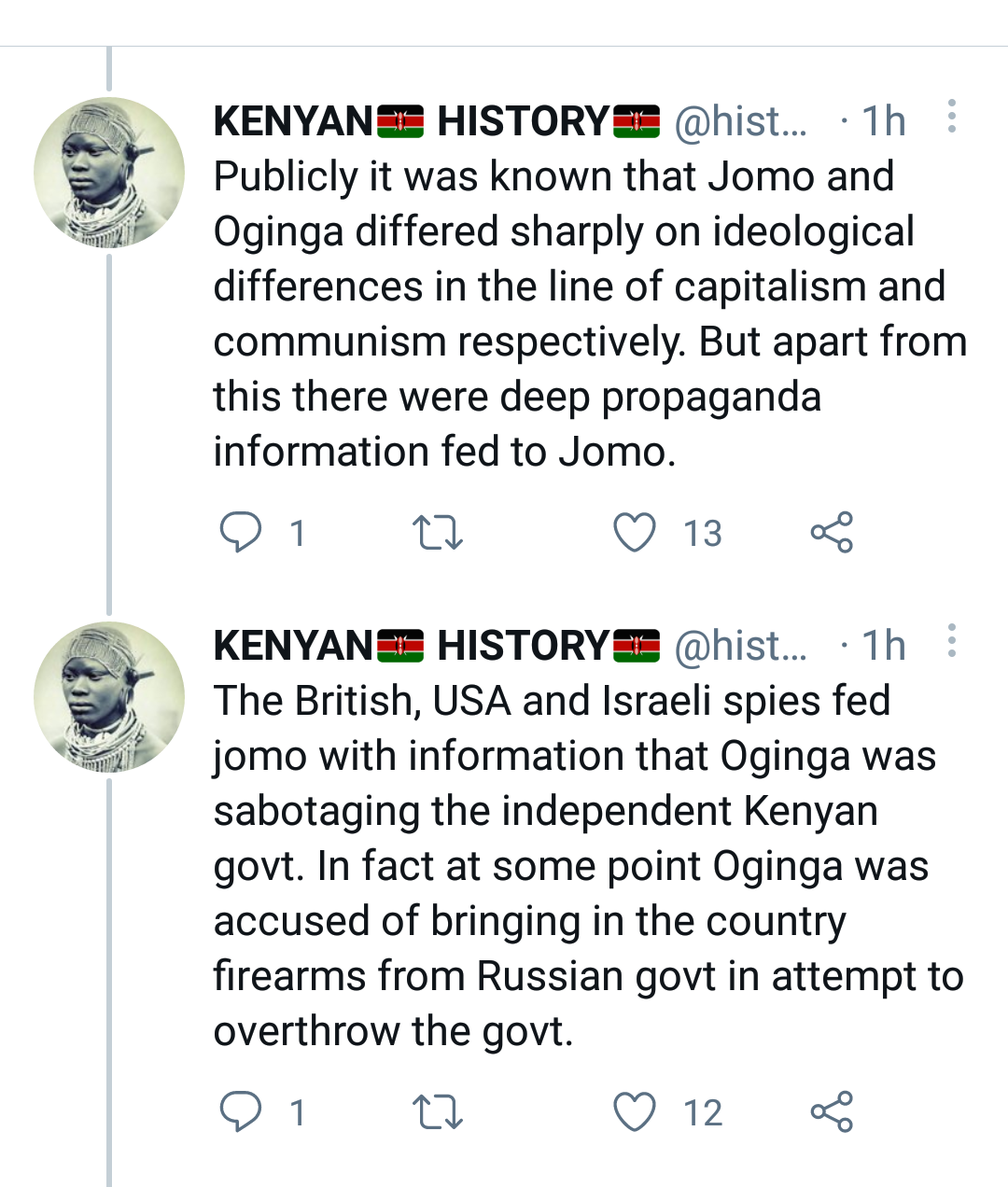1008x1187 pixels.
Task: Retweet the tweet about Russian firearms
Action: click(437, 1112)
